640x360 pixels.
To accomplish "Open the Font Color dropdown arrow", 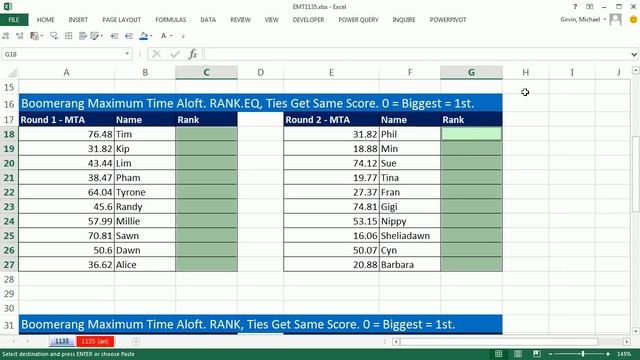I will click(x=171, y=36).
